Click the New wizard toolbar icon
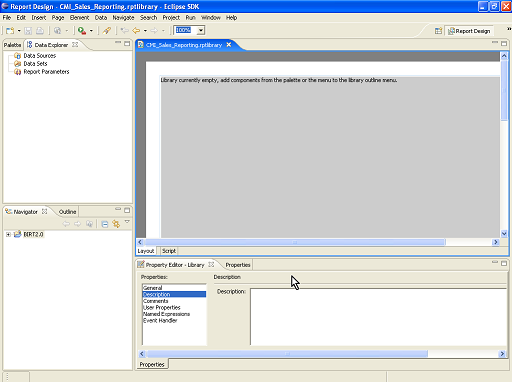The height and width of the screenshot is (382, 512). (x=10, y=31)
